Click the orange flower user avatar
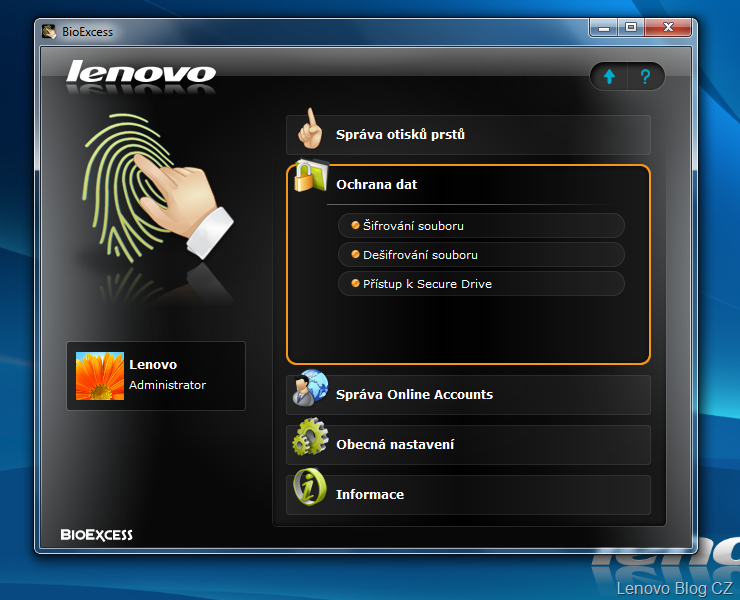Screen dimensions: 740x600 click(100, 376)
